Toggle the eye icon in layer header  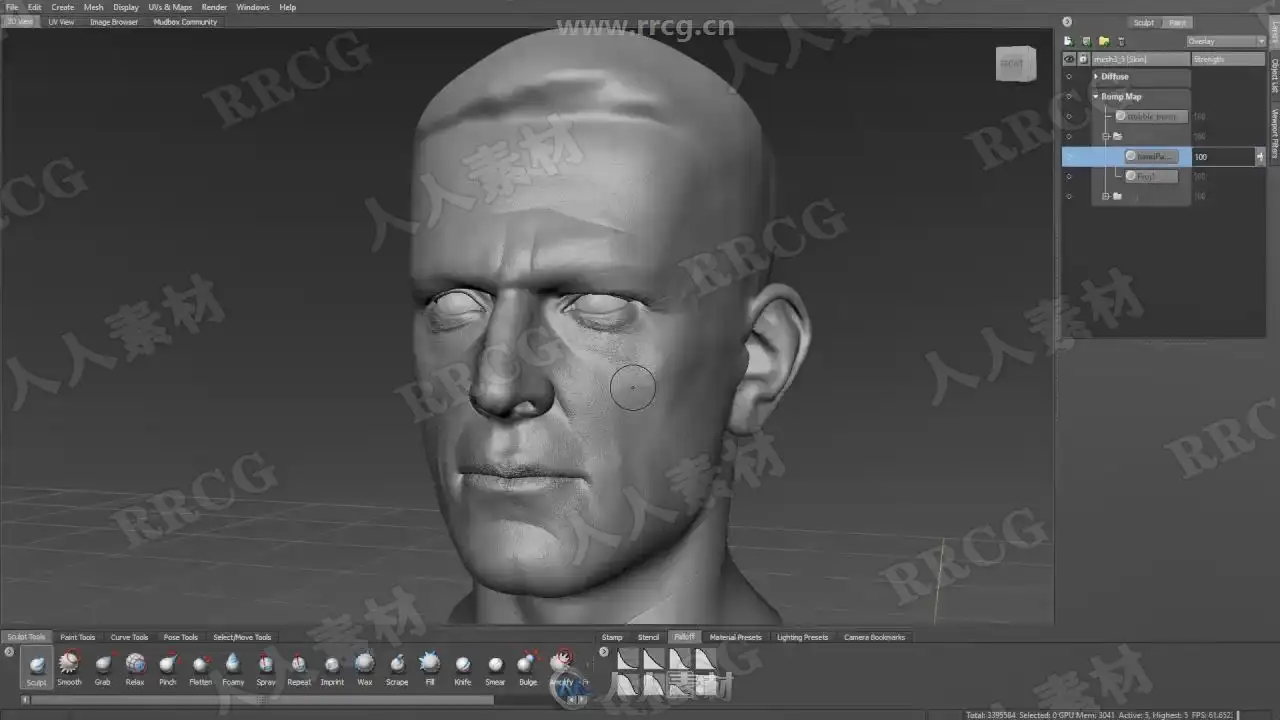1069,59
